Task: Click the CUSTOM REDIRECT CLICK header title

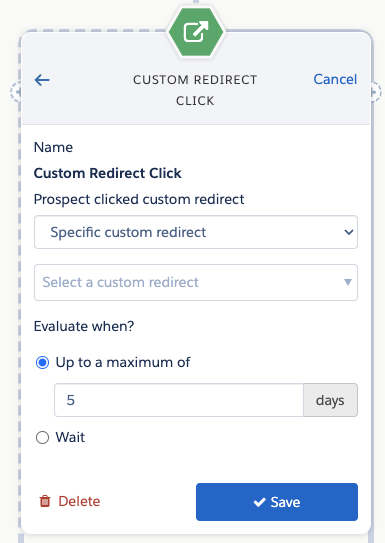Action: coord(195,90)
